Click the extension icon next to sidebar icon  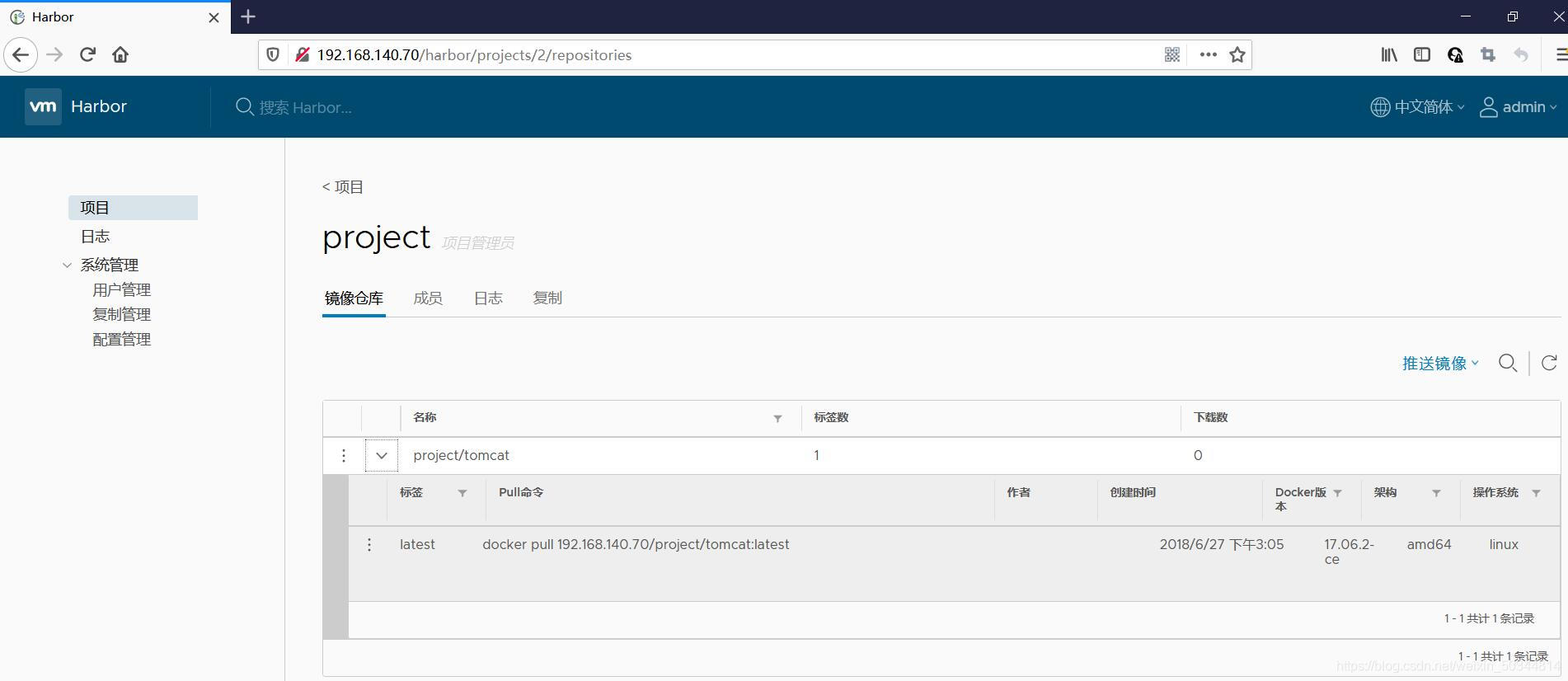tap(1455, 55)
